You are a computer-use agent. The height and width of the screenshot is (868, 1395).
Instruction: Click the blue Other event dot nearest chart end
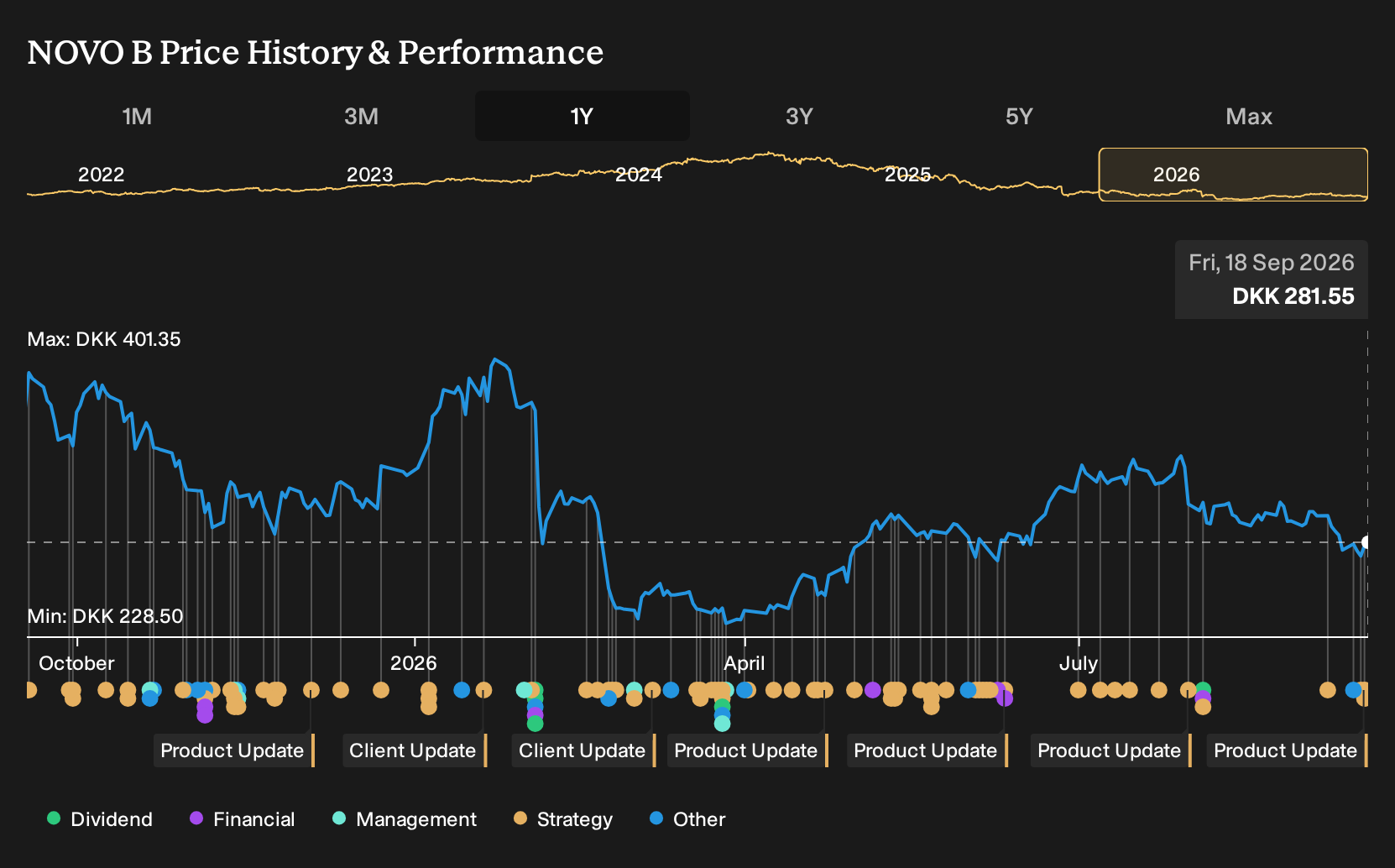1353,690
